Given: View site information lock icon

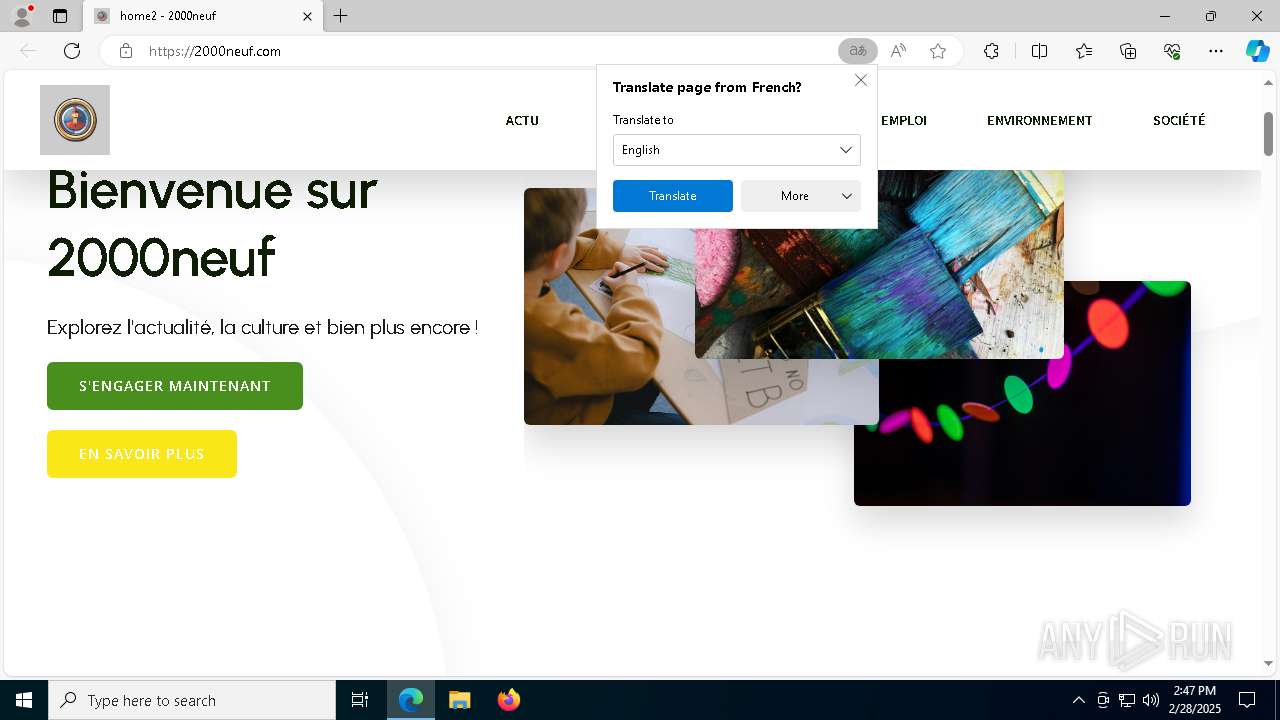Looking at the screenshot, I should pyautogui.click(x=125, y=51).
